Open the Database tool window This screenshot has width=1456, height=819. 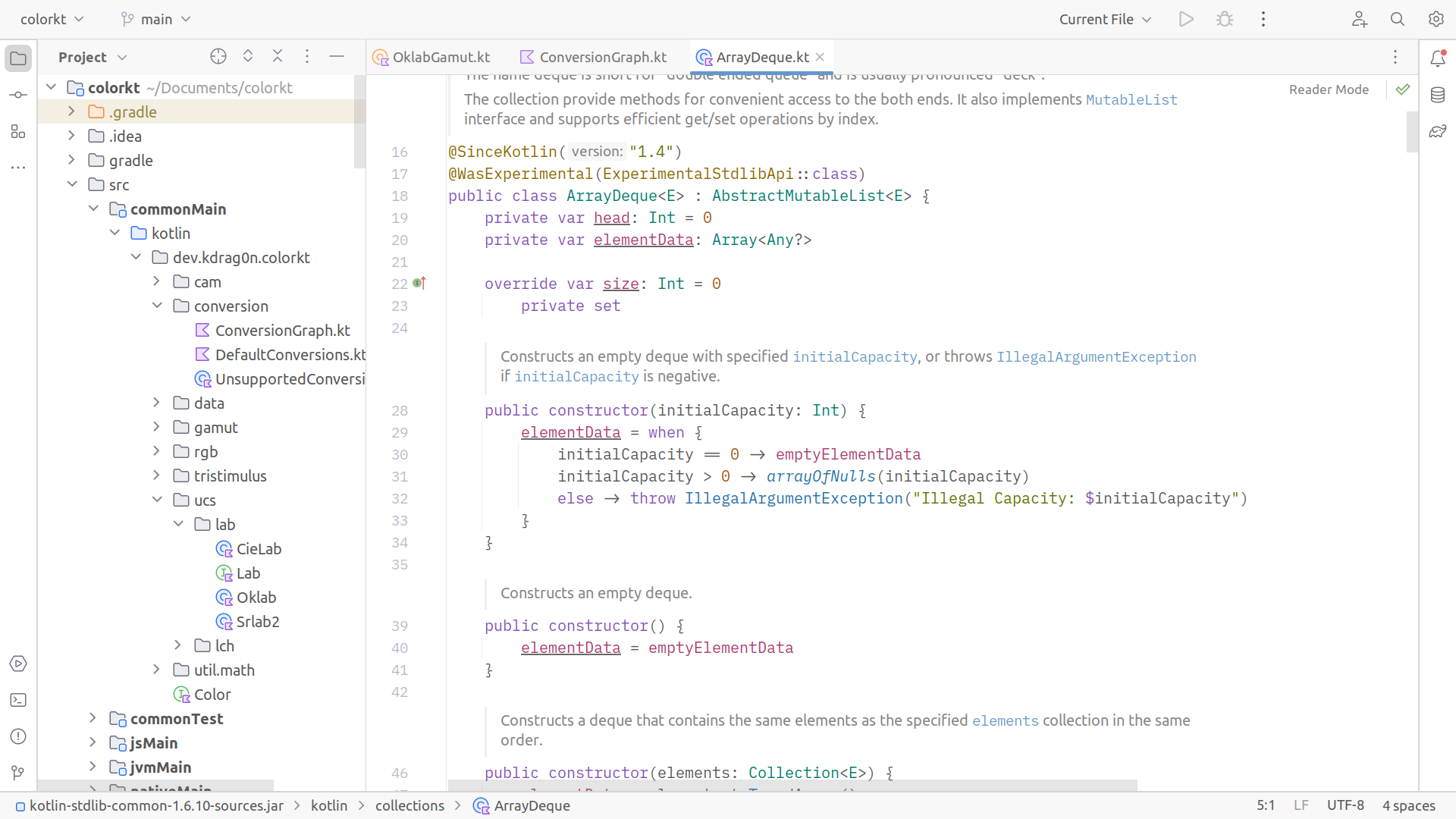click(x=1438, y=95)
